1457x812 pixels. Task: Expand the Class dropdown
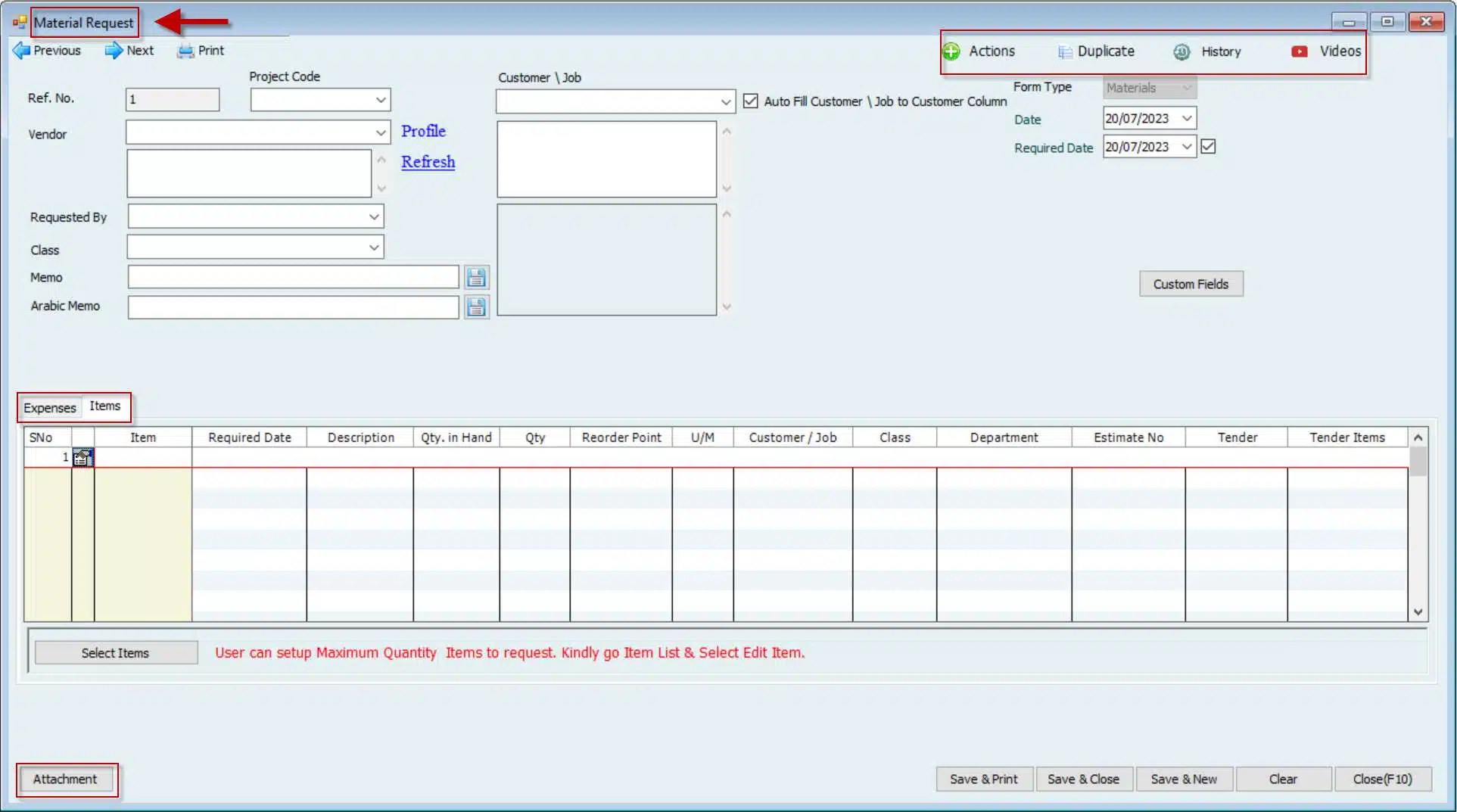[x=374, y=247]
